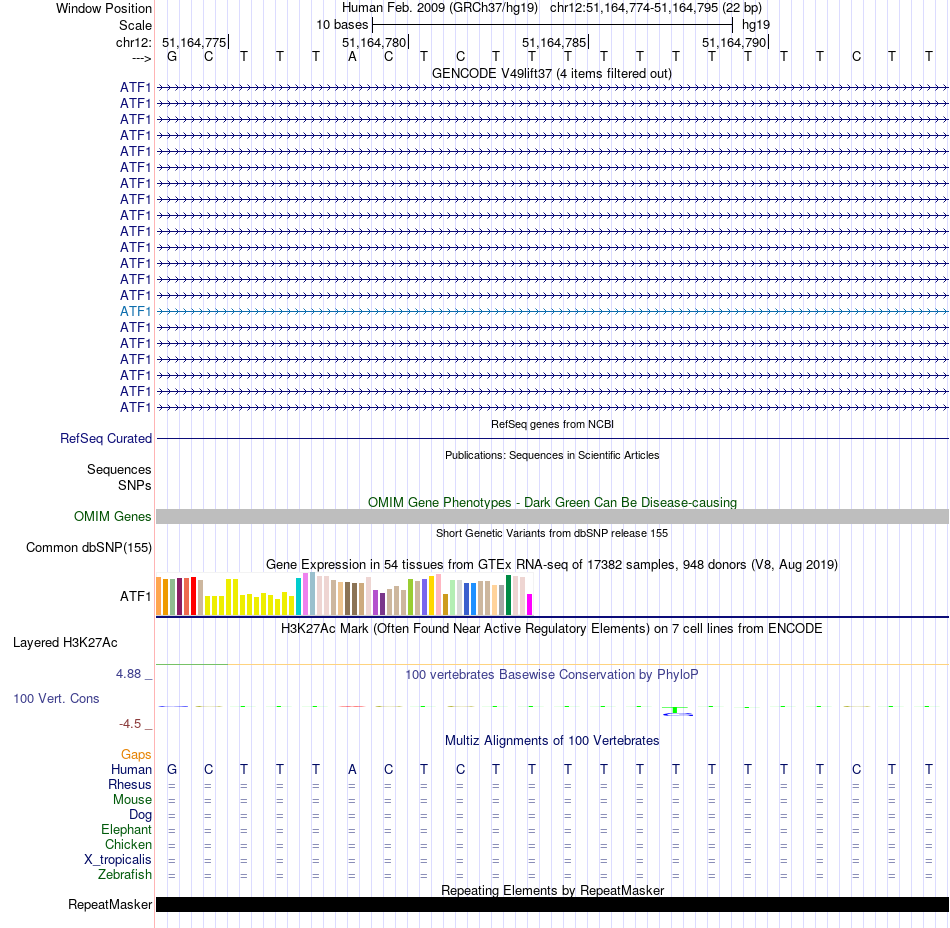The image size is (950, 928).
Task: Select the light-blue highlighted ATF1 transcript label
Action: click(135, 311)
